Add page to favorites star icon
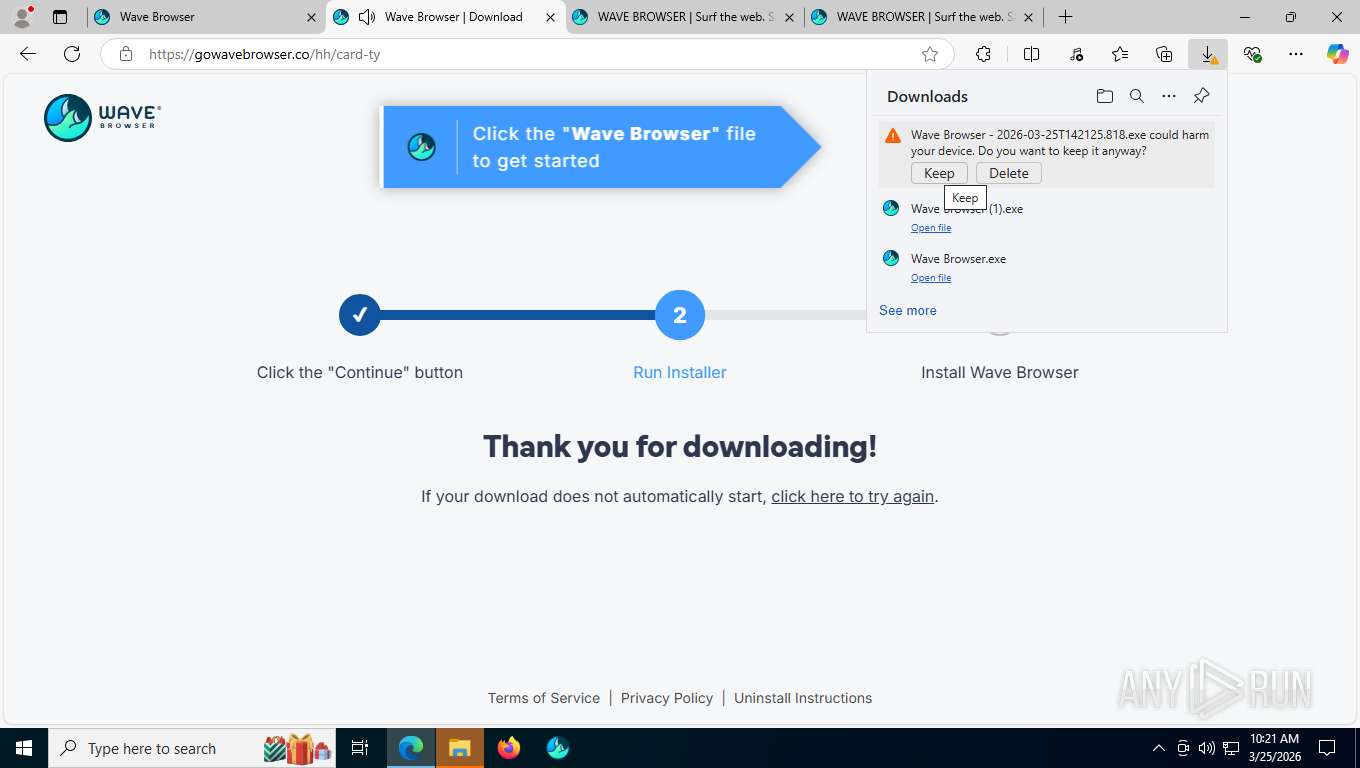1360x768 pixels. (930, 54)
